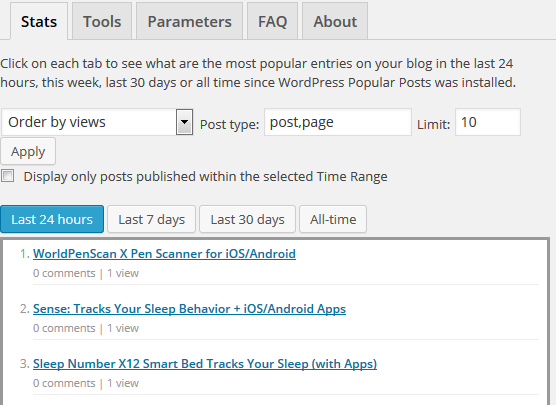556x405 pixels.
Task: Open WorldPenScan X Pen Scanner post link
Action: [x=164, y=254]
